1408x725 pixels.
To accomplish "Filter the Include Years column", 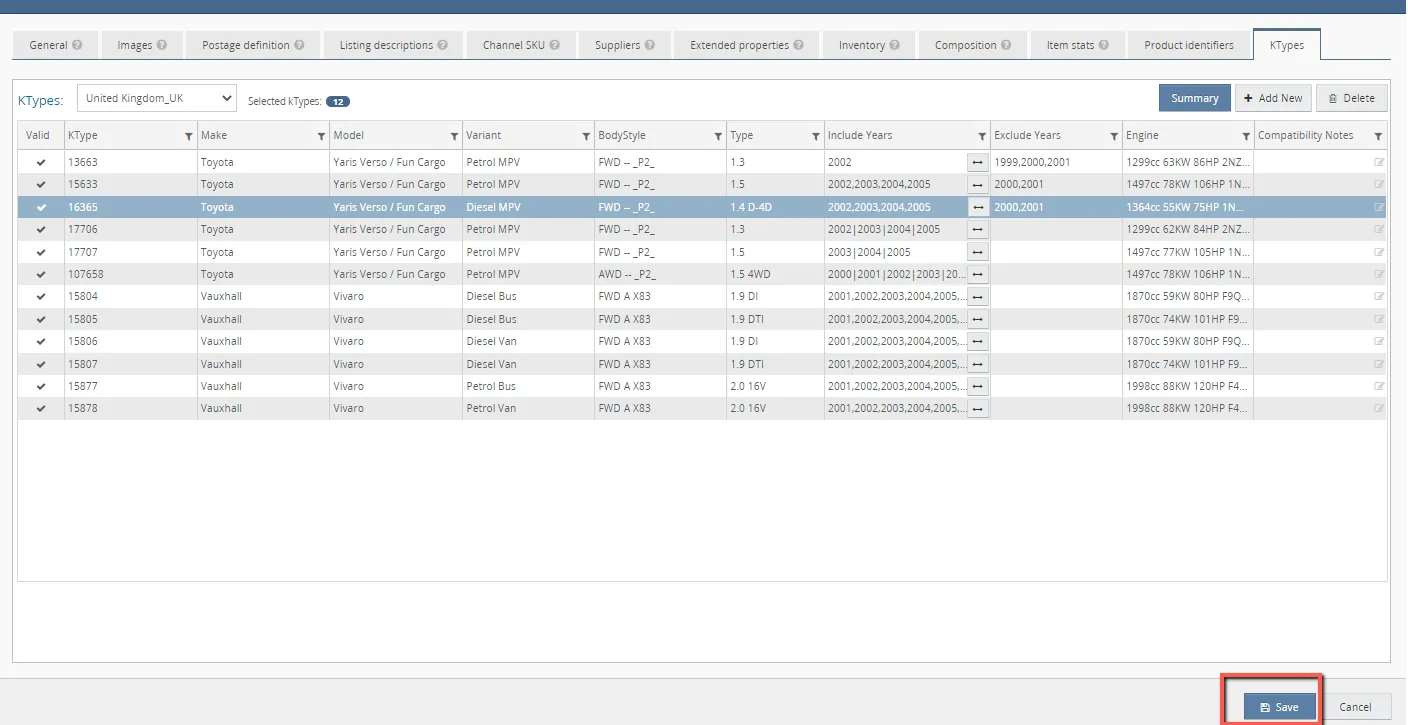I will click(982, 136).
